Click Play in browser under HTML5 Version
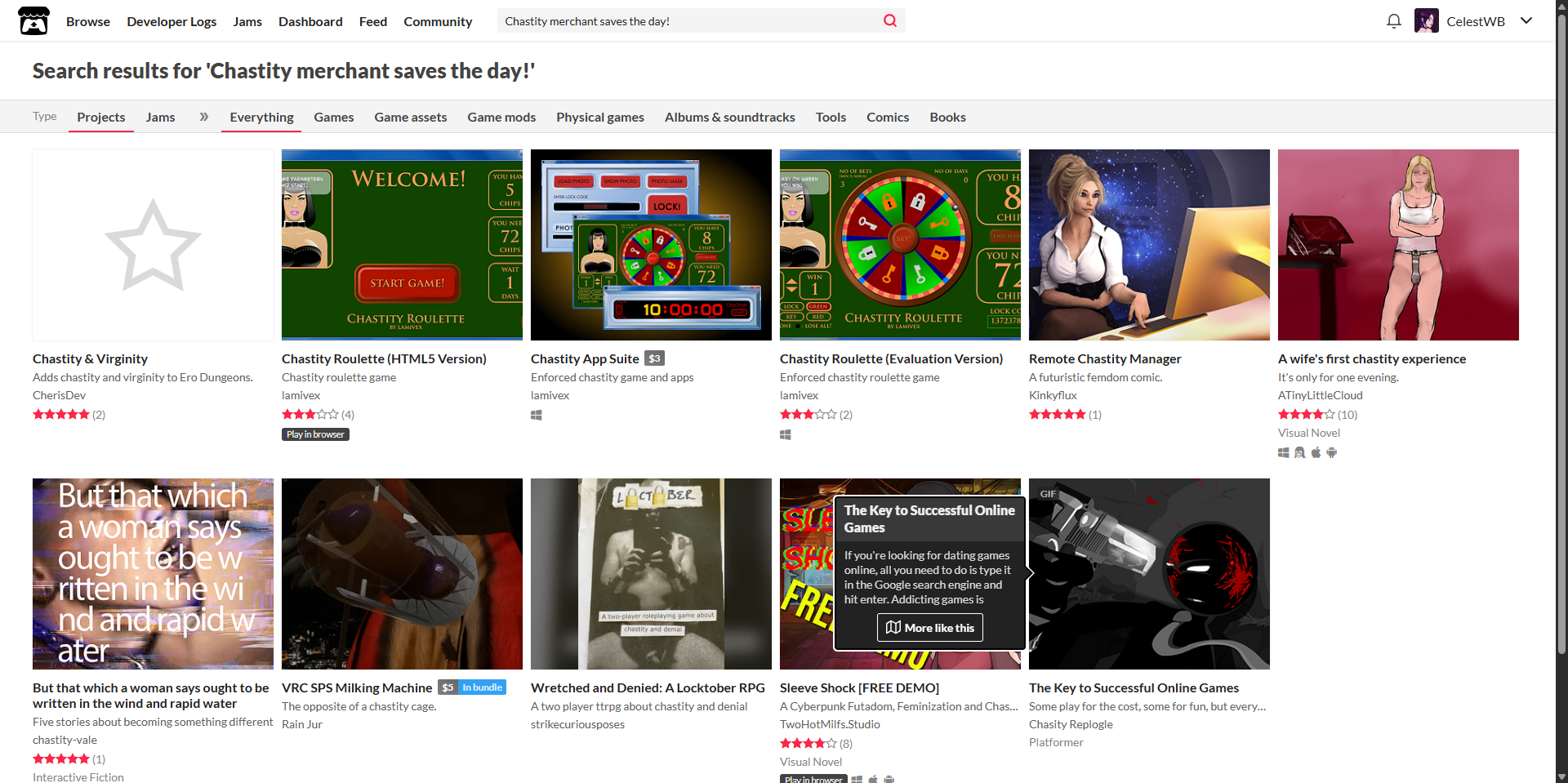Image resolution: width=1568 pixels, height=783 pixels. click(315, 434)
